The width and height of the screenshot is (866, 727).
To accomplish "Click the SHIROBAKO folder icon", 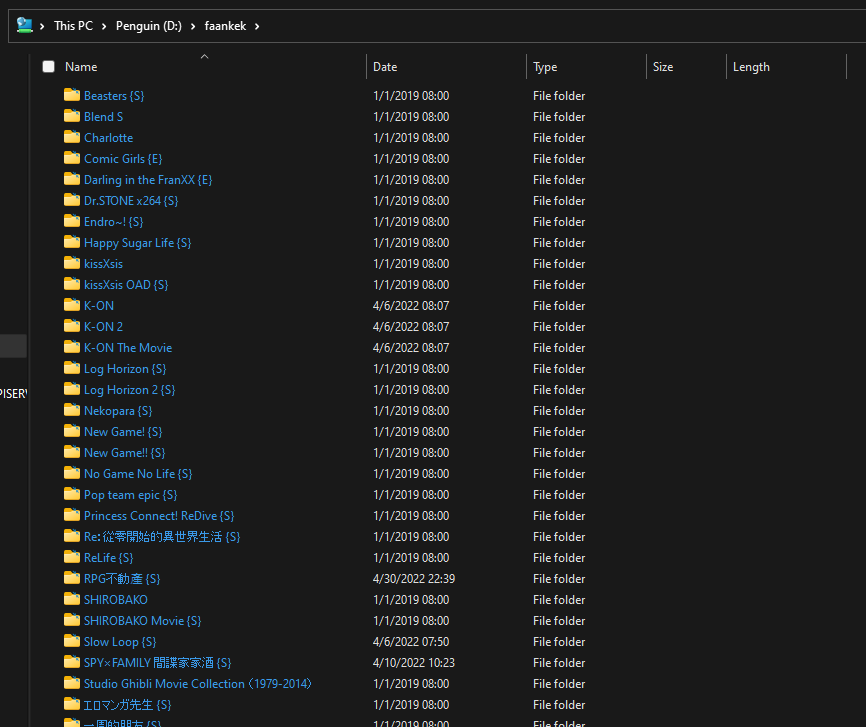I will [x=72, y=599].
